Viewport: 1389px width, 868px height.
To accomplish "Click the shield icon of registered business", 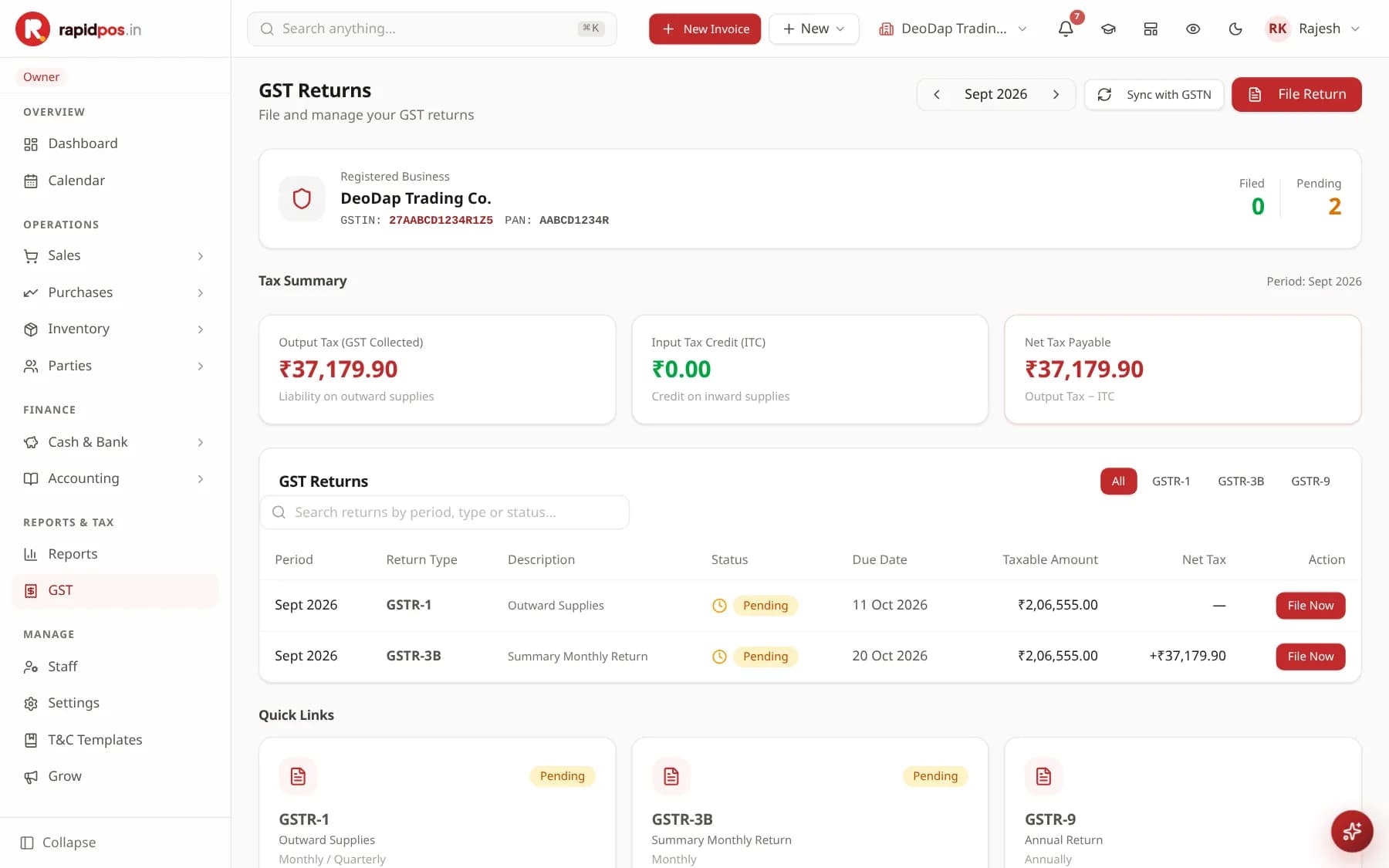I will (x=302, y=198).
